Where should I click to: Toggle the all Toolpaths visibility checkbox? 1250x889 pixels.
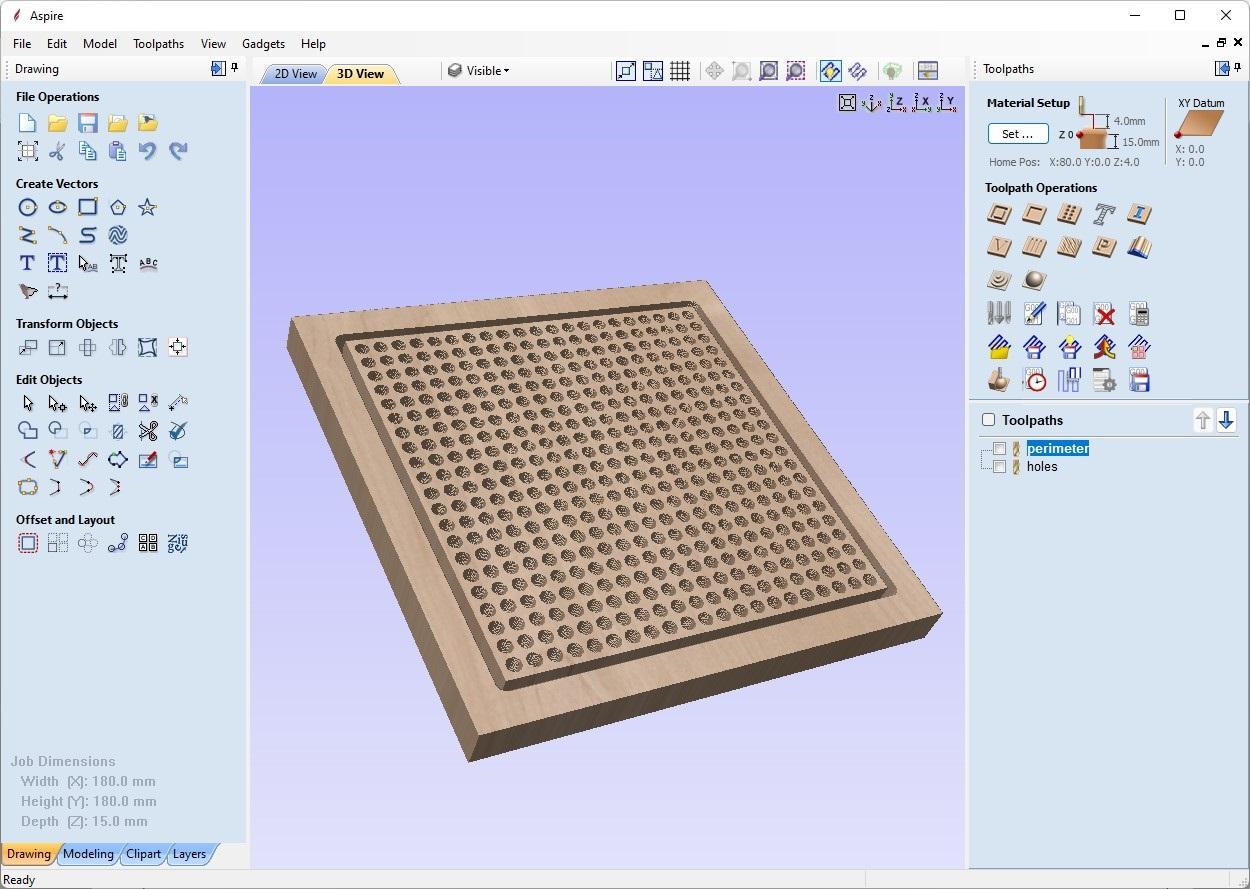989,420
